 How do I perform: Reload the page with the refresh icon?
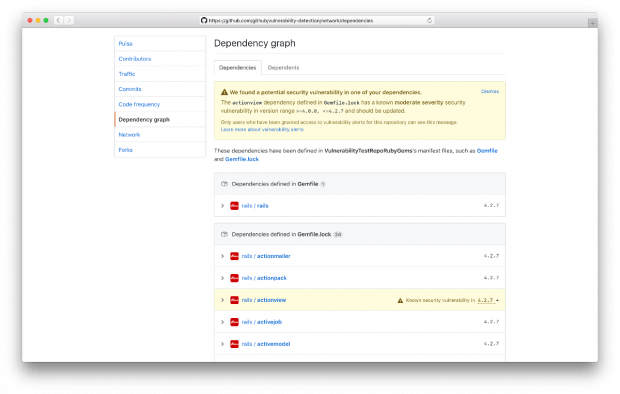click(x=429, y=20)
